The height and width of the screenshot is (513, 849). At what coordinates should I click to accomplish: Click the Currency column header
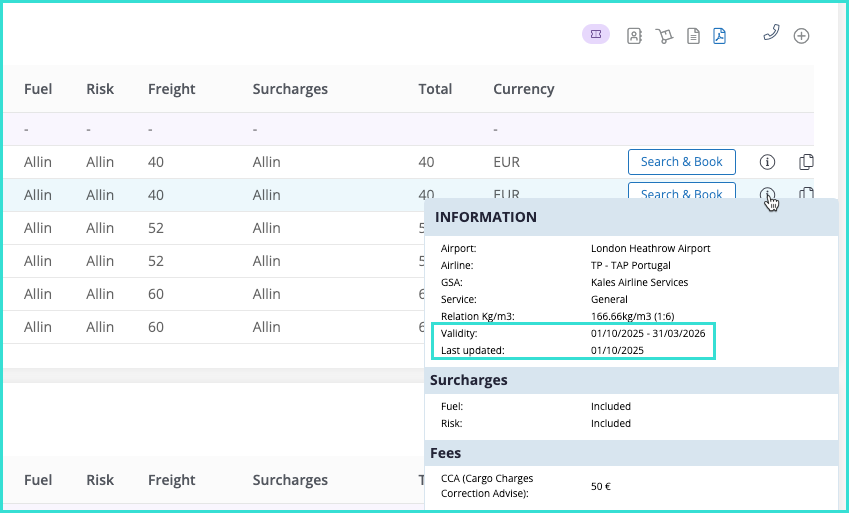pyautogui.click(x=523, y=89)
